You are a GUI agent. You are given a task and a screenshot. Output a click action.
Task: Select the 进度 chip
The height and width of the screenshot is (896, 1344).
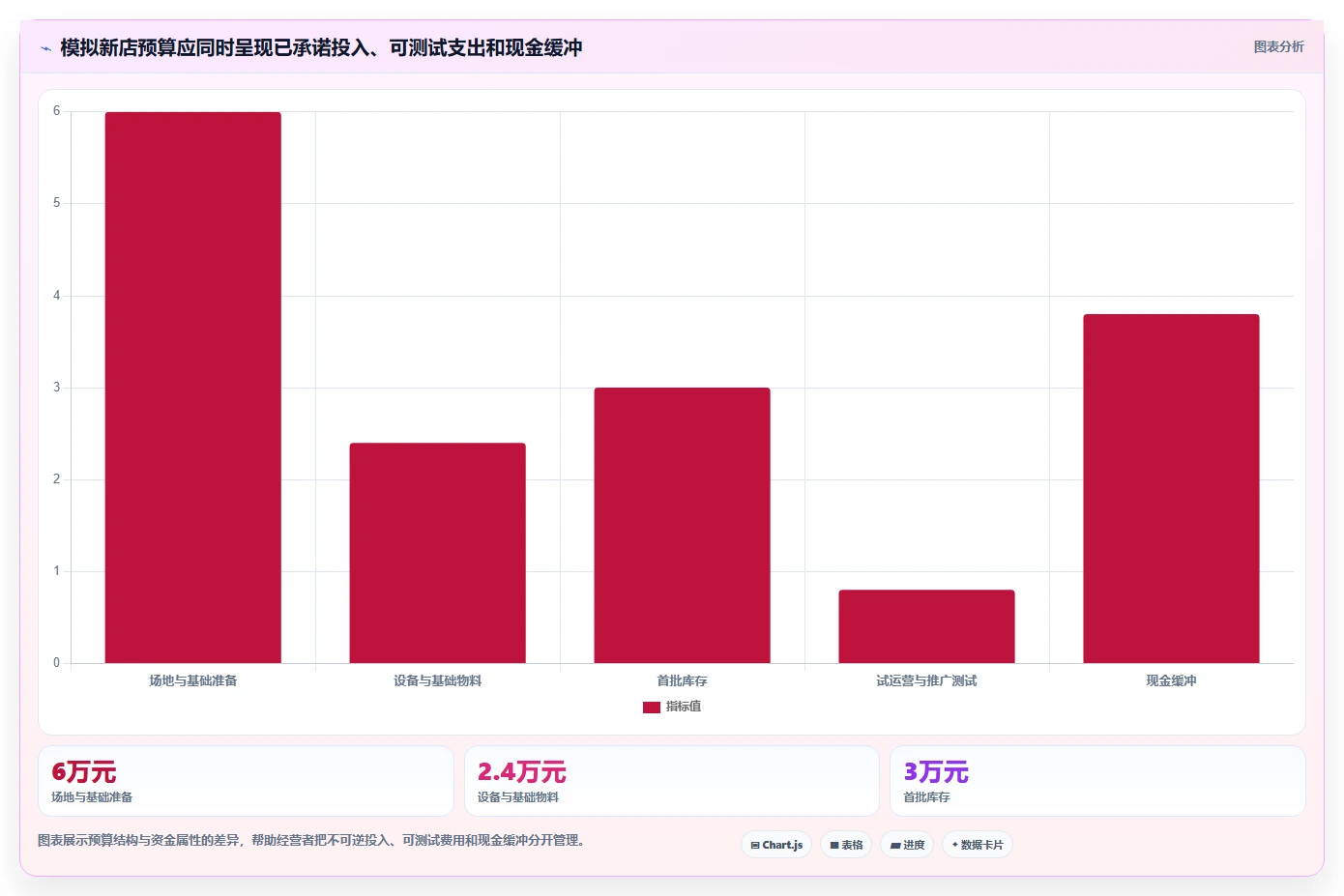(907, 845)
